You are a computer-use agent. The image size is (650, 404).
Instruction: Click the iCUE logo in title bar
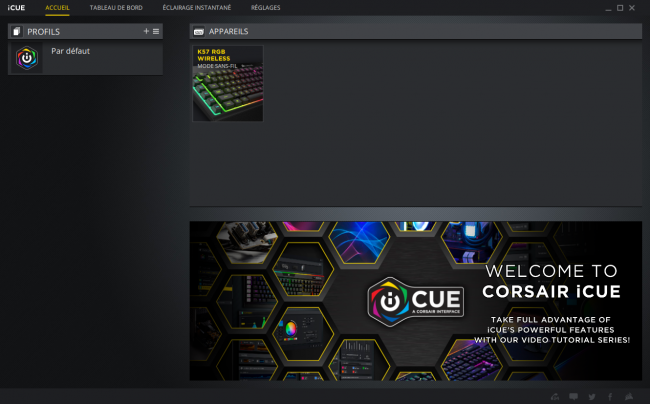tap(16, 7)
